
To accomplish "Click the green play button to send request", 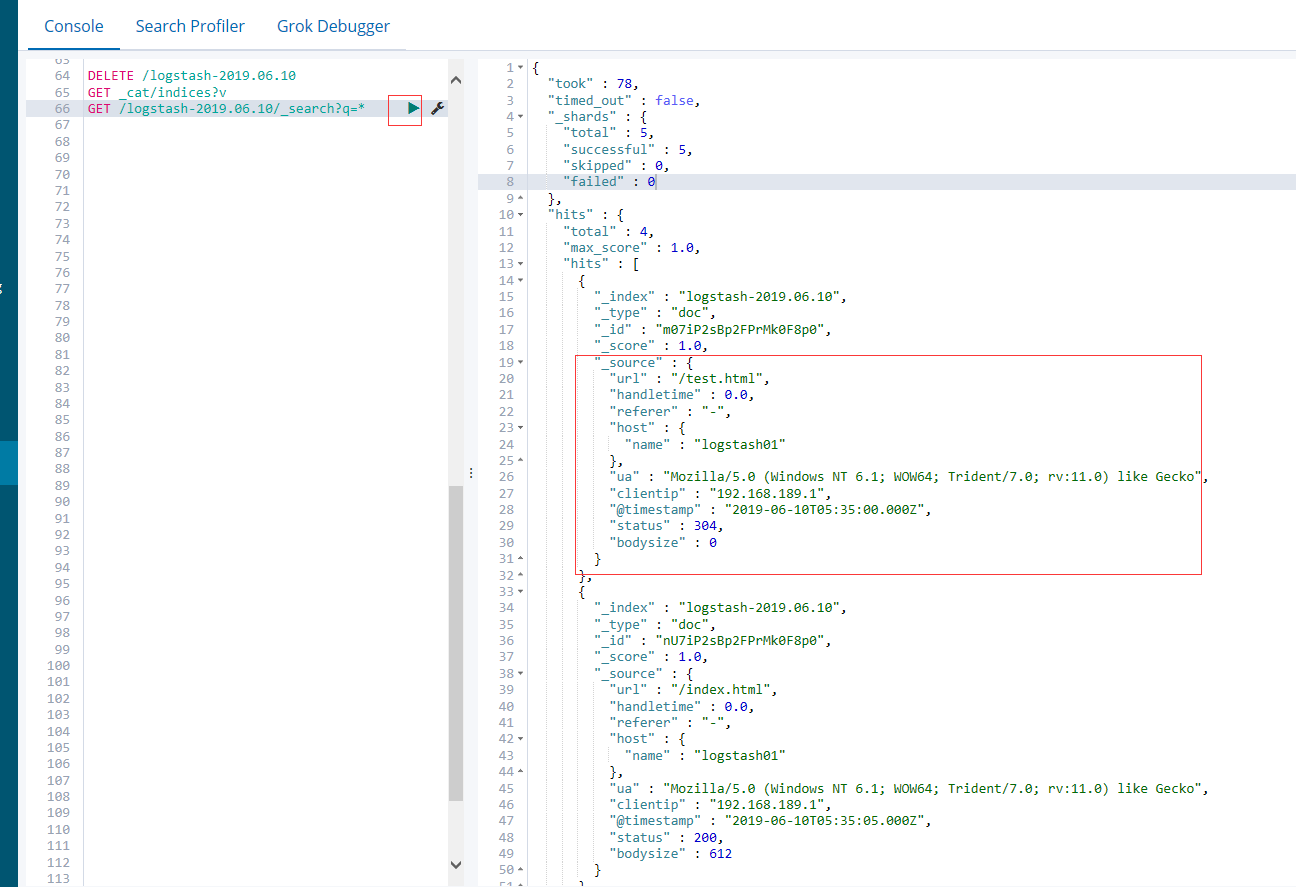I will (413, 108).
